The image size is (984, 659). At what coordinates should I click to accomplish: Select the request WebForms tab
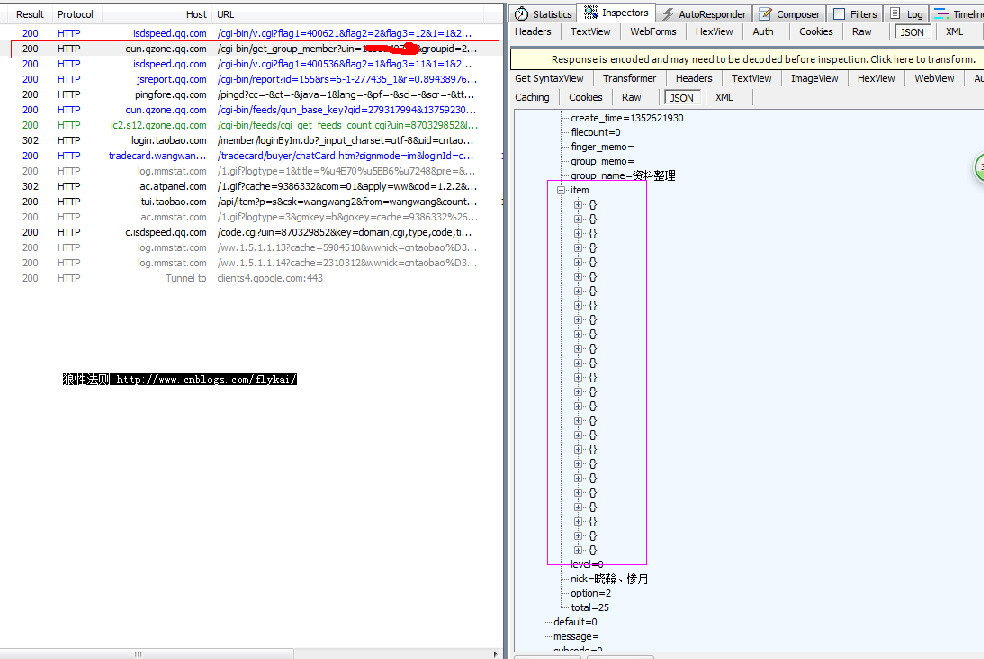653,31
